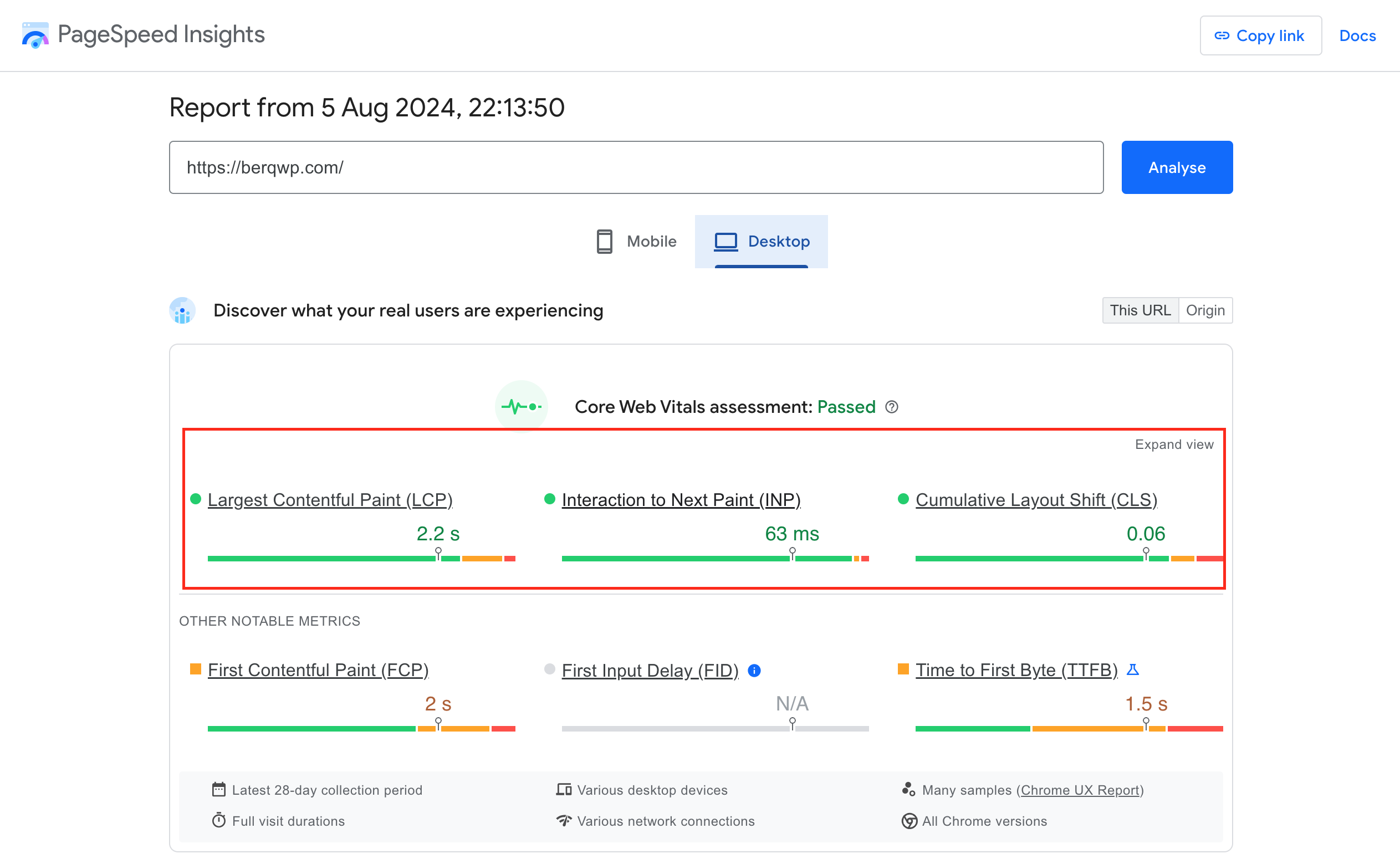Click the OTHER NOTABLE METRICS heading
The width and height of the screenshot is (1400, 859).
(269, 621)
